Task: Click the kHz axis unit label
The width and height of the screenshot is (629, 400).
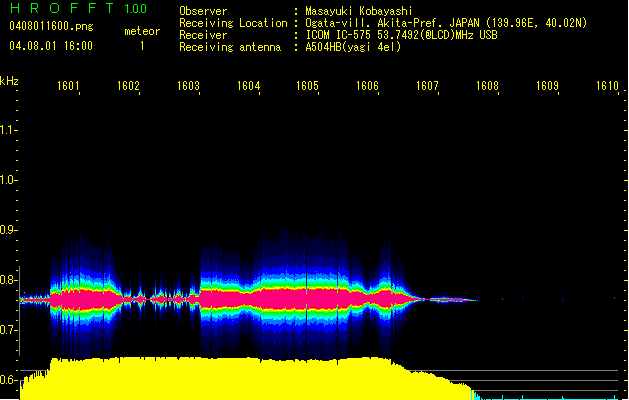Action: [9, 81]
